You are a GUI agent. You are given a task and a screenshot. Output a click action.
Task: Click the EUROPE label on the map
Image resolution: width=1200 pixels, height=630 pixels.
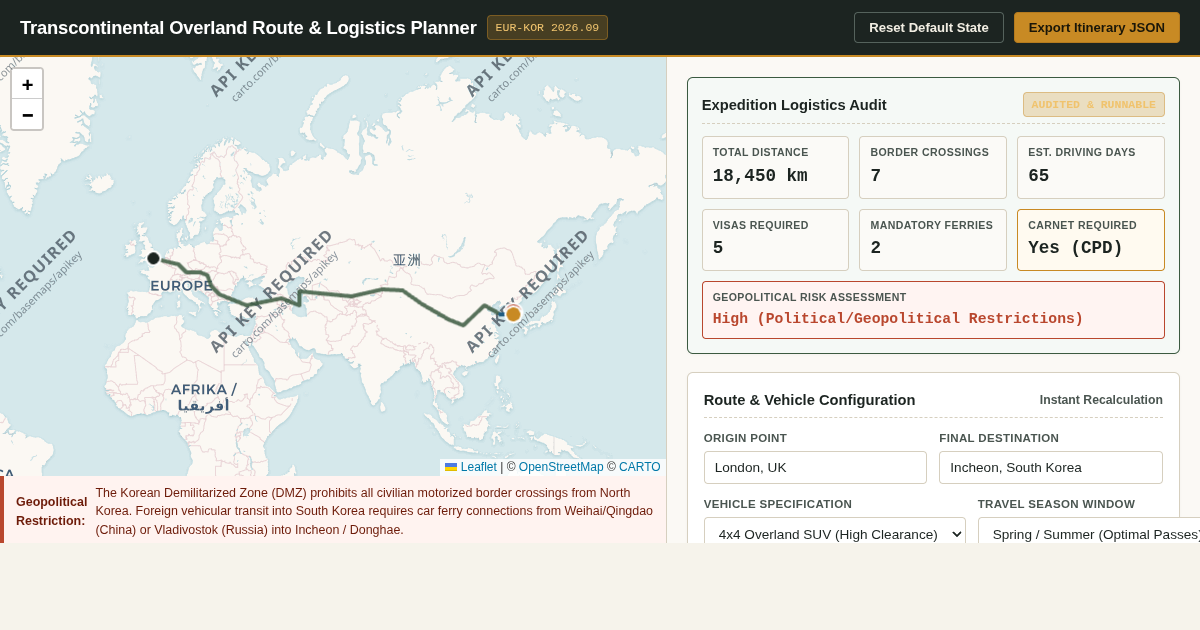(x=182, y=286)
